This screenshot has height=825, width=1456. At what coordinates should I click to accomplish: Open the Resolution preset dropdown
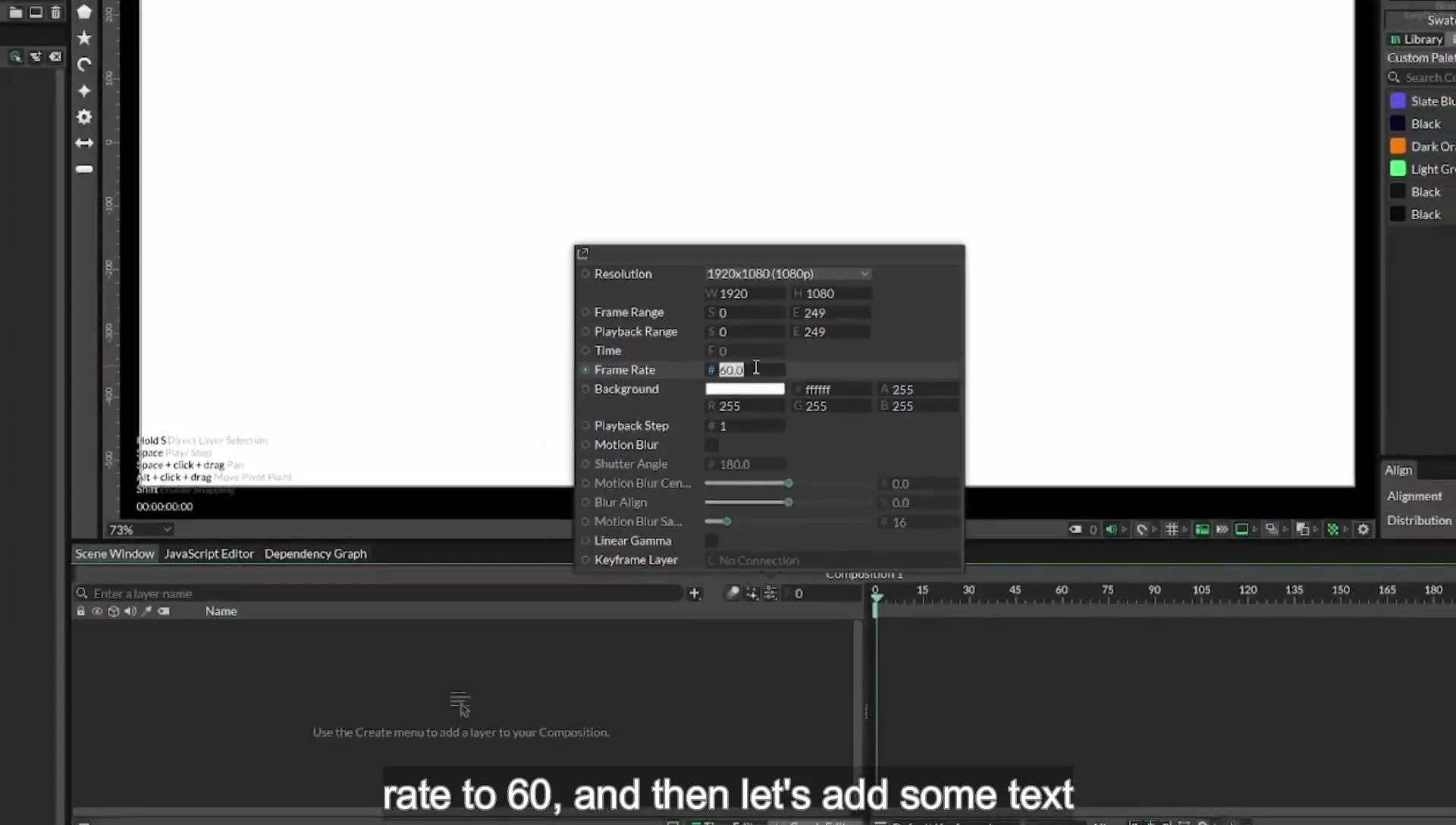click(788, 274)
